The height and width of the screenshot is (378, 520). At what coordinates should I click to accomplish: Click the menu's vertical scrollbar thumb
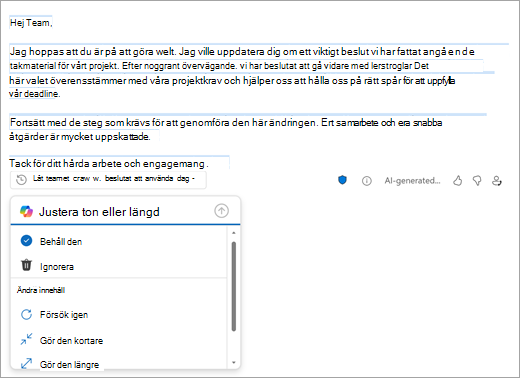pos(234,286)
